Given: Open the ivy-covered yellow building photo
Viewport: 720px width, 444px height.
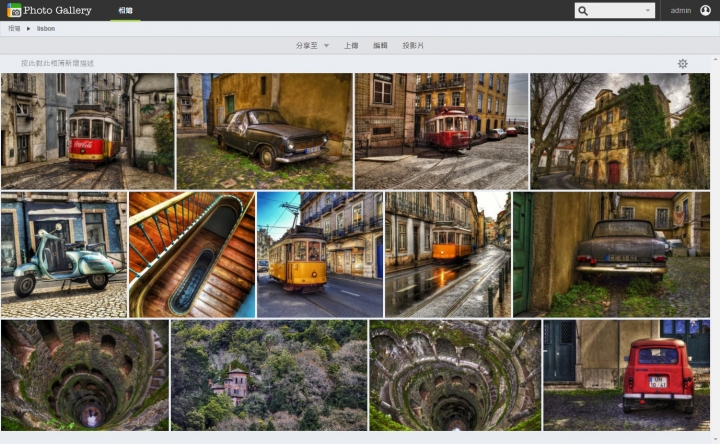Looking at the screenshot, I should (619, 131).
